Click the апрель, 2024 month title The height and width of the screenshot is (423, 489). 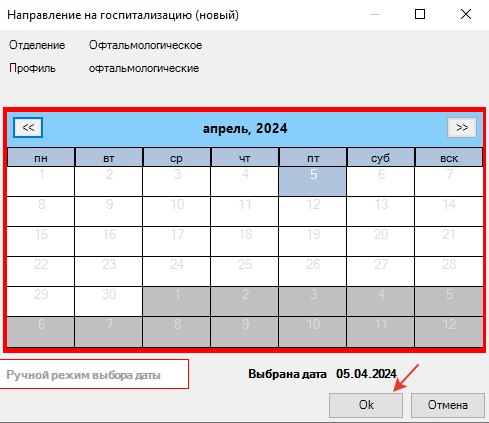pos(245,129)
